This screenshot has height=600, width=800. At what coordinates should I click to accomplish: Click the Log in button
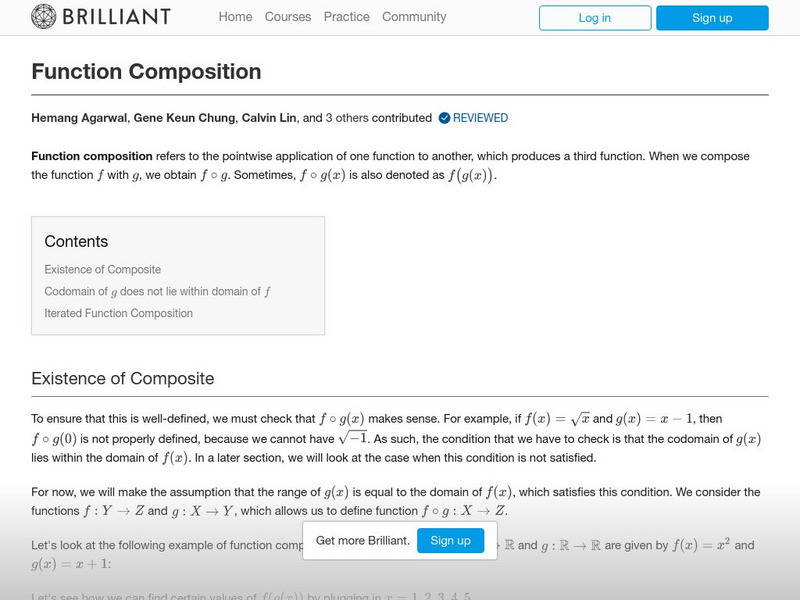tap(594, 17)
